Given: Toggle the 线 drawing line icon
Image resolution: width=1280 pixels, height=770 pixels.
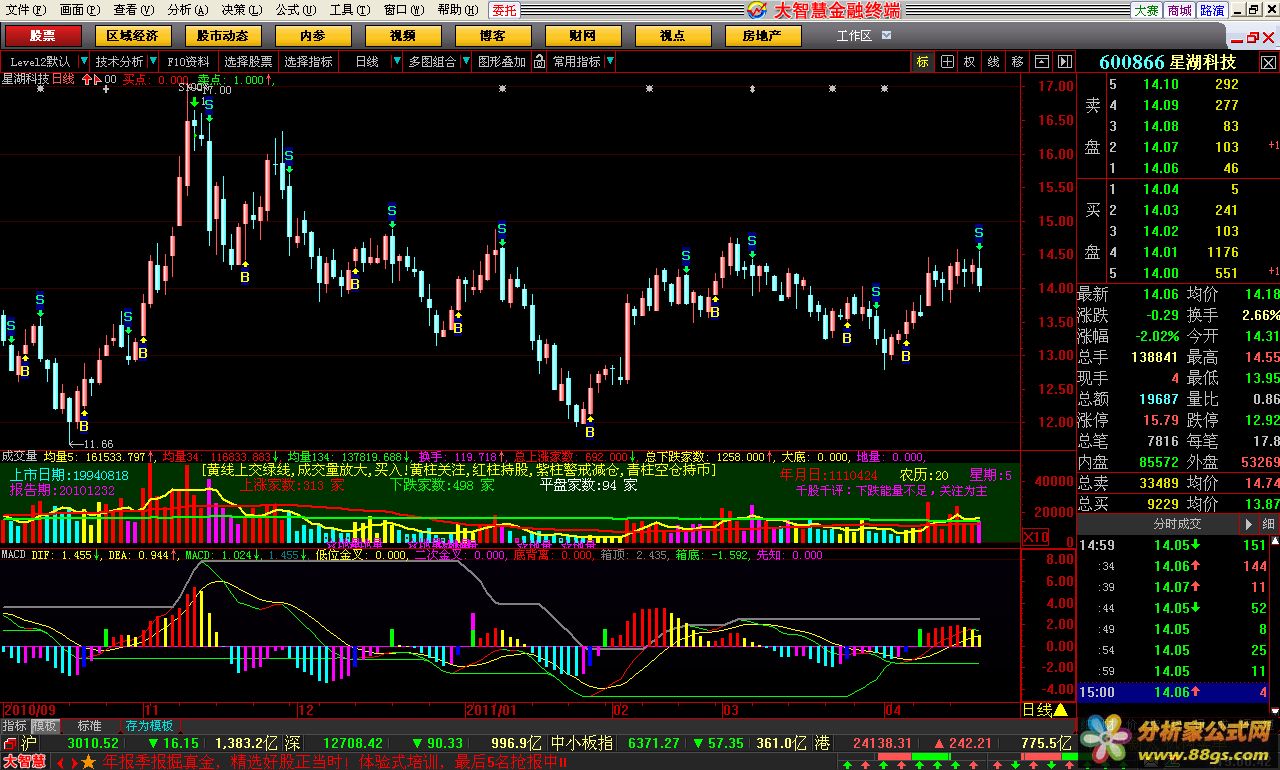Looking at the screenshot, I should click(994, 61).
